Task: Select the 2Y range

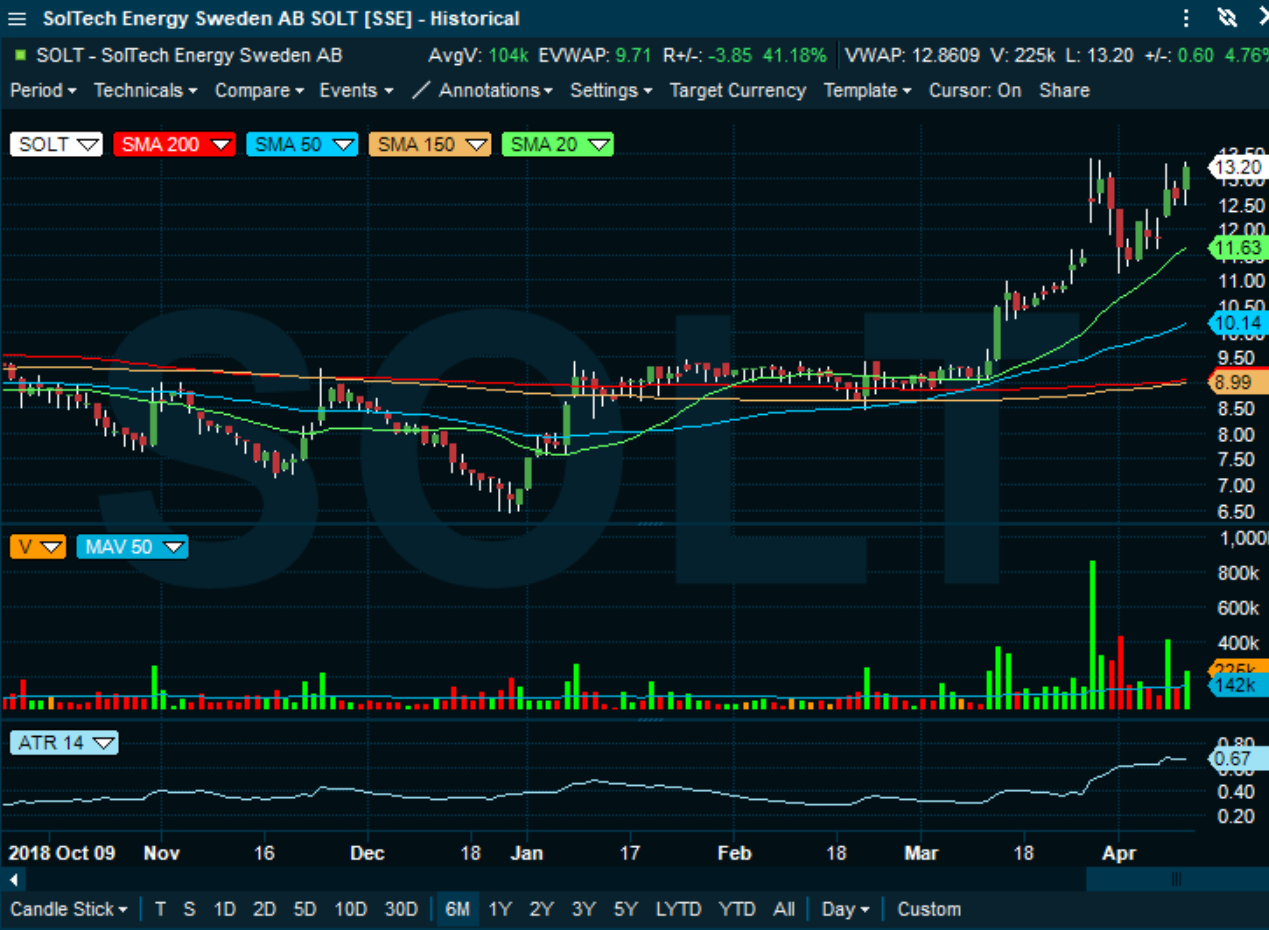Action: point(541,909)
